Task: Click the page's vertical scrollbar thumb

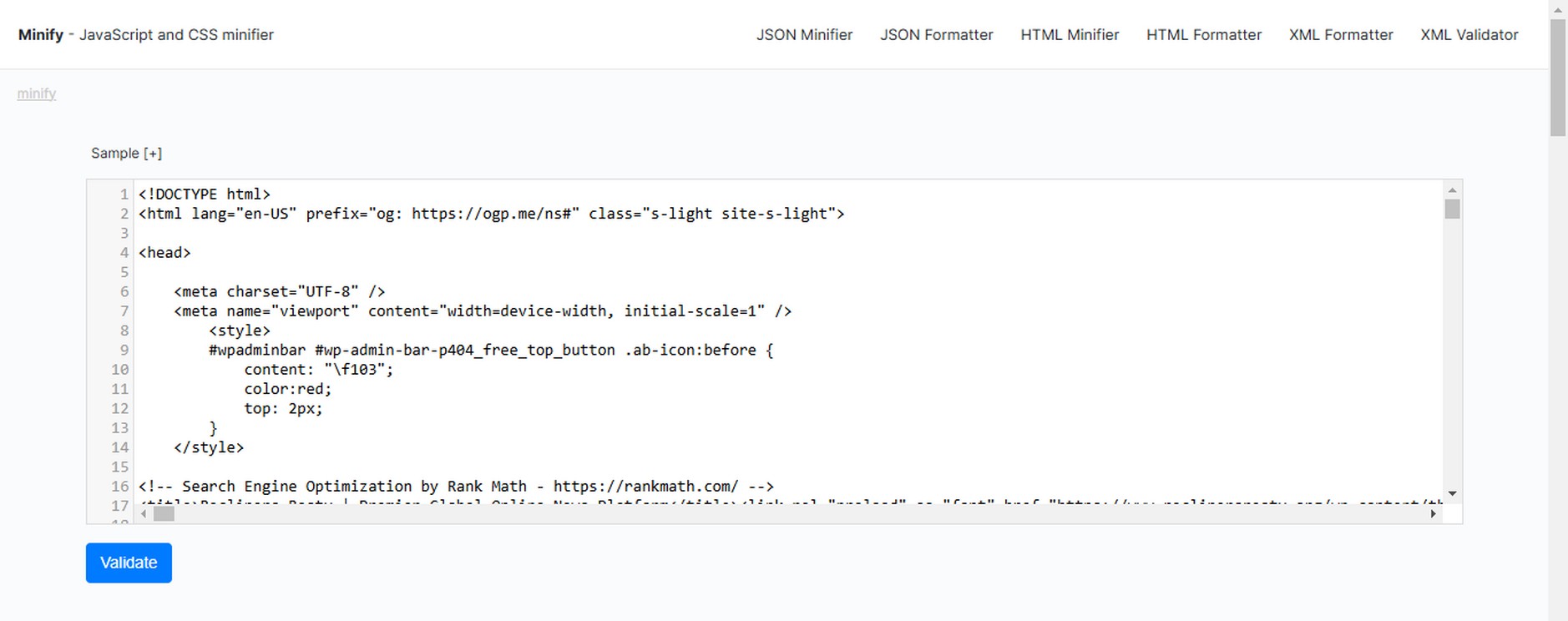Action: tap(1558, 78)
